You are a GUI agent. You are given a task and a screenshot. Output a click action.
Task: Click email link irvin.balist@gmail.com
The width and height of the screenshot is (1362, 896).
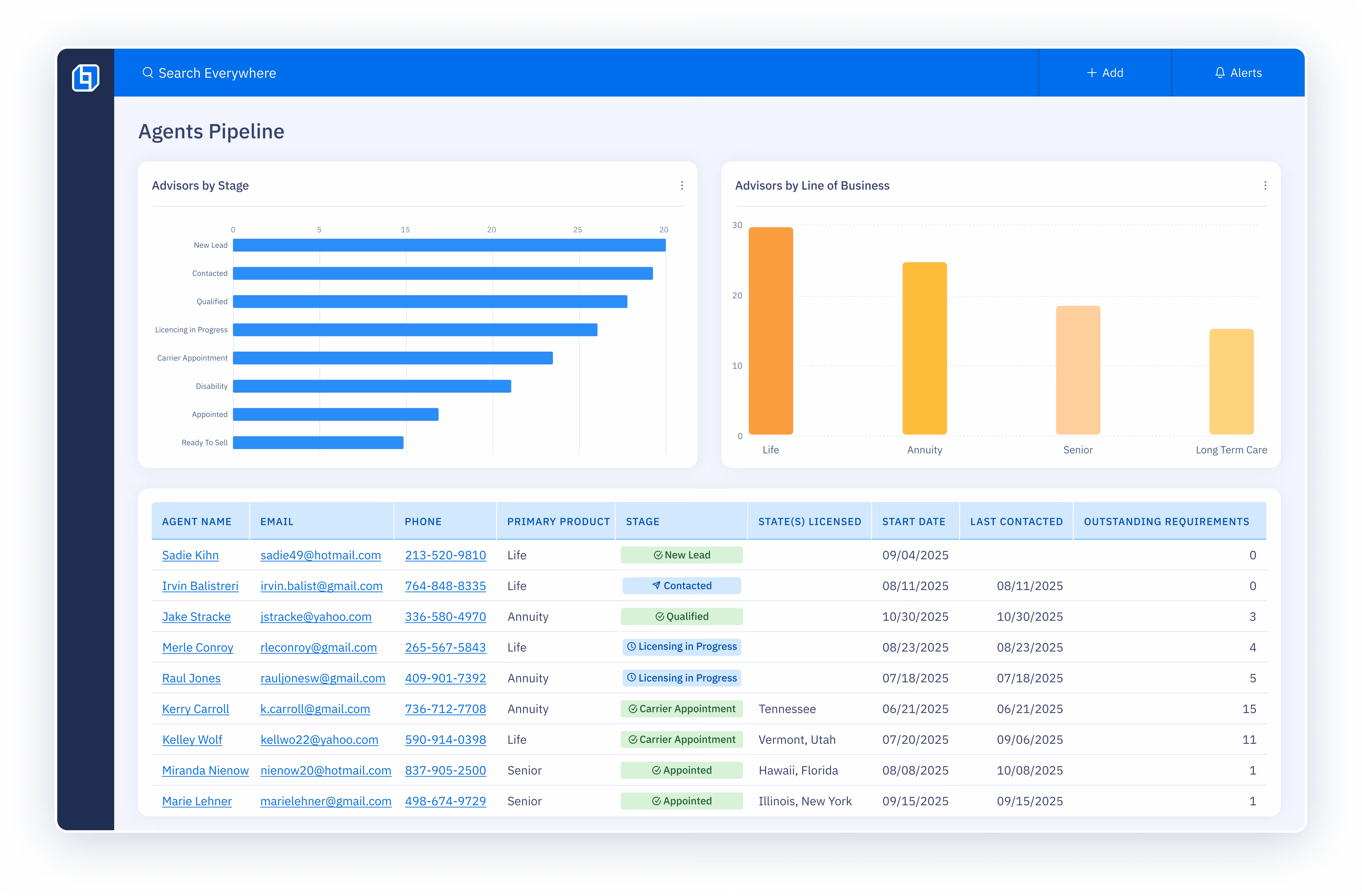321,586
